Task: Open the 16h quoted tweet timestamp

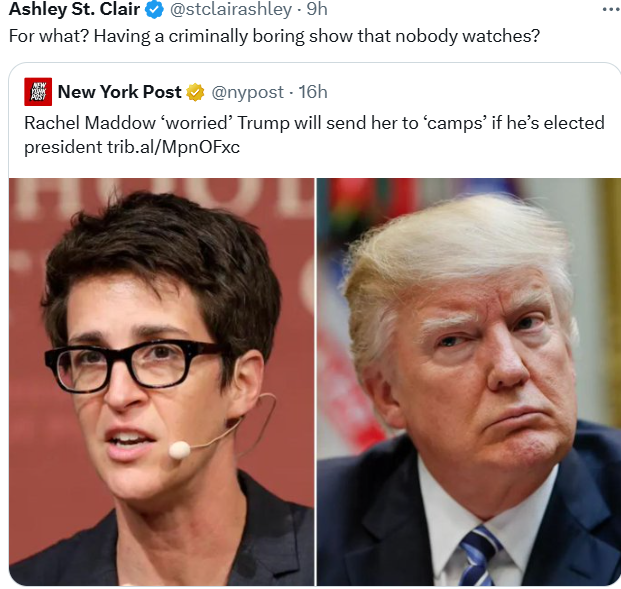Action: [313, 92]
